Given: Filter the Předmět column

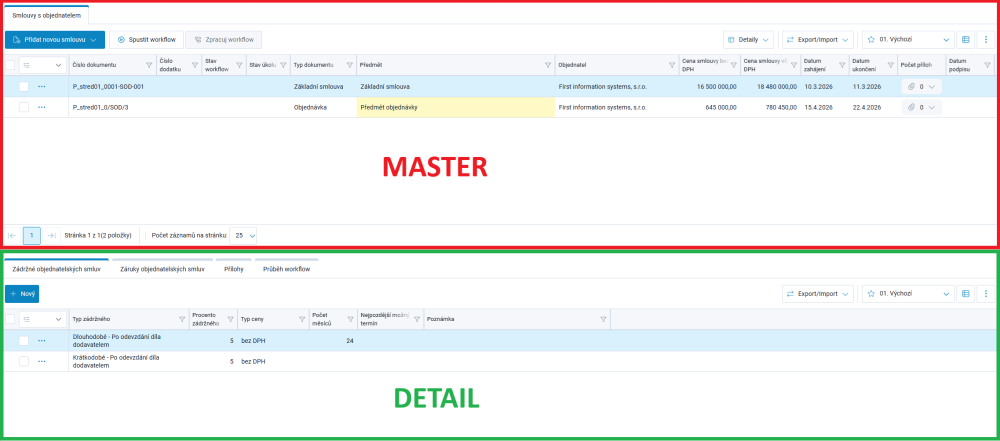Looking at the screenshot, I should click(548, 65).
